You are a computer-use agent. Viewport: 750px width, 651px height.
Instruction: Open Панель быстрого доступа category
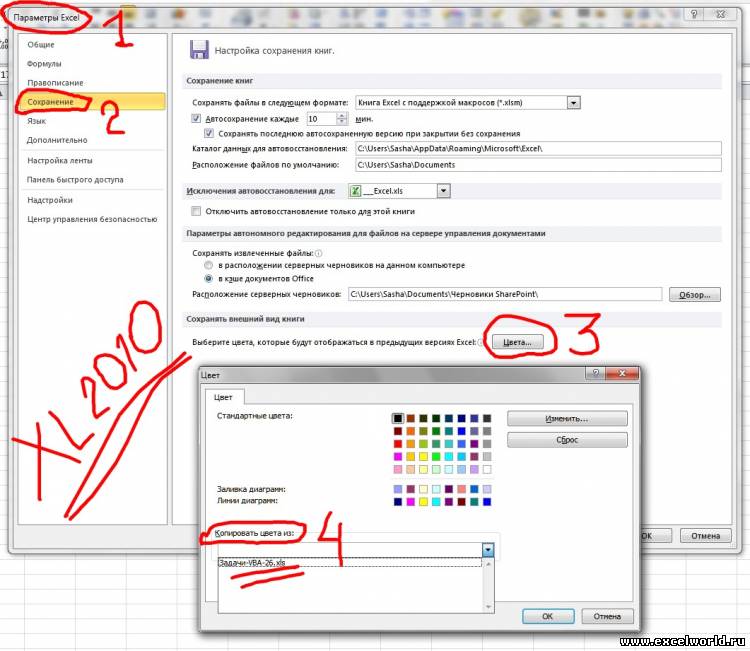(x=75, y=179)
